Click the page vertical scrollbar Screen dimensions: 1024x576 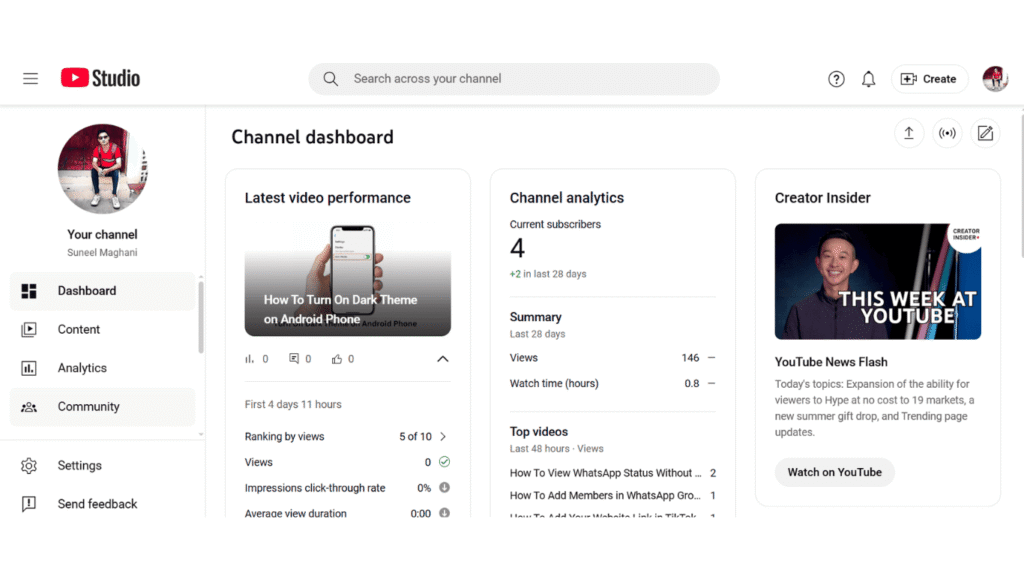[x=1021, y=187]
